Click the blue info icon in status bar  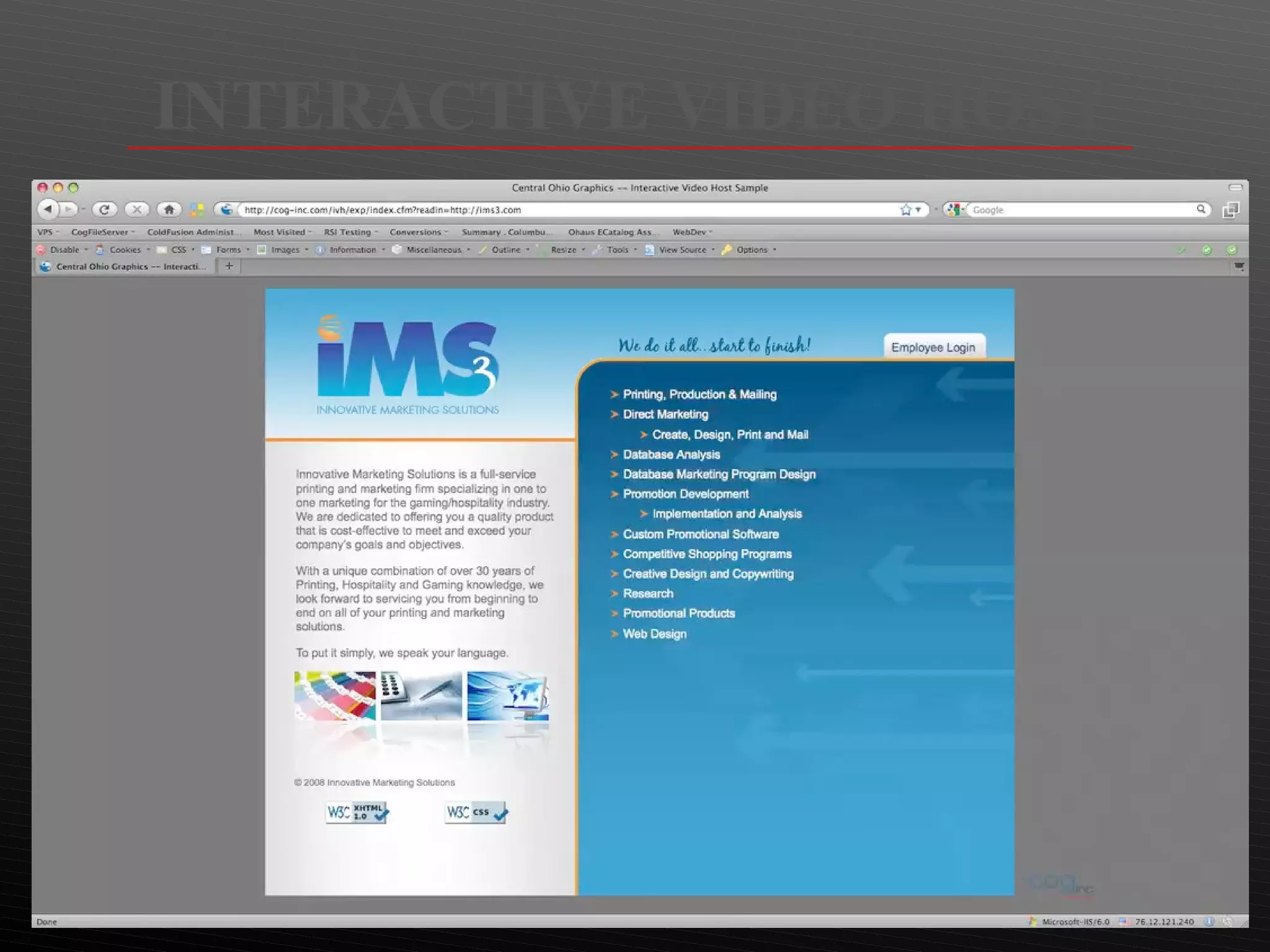pos(1209,922)
